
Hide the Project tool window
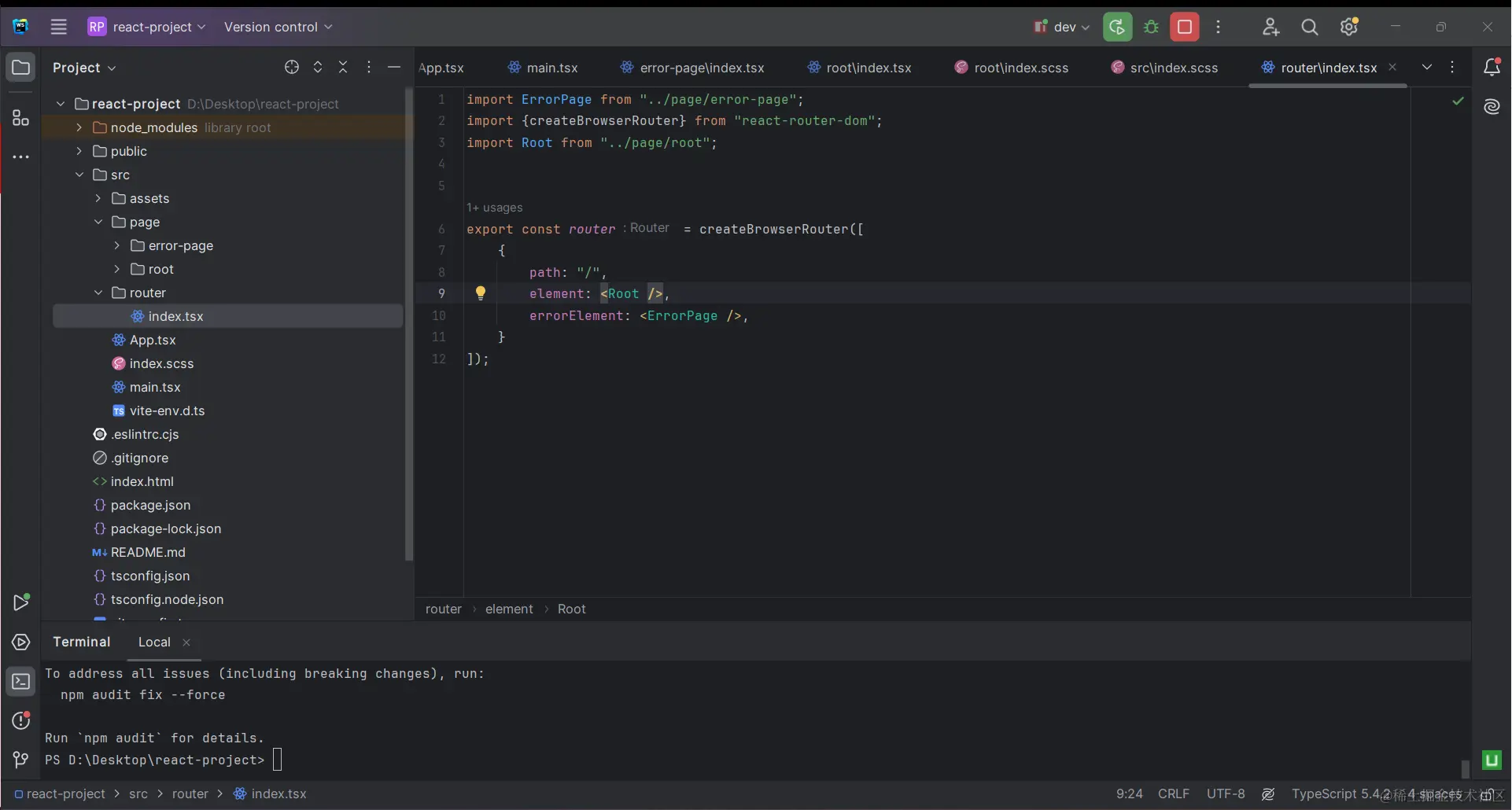(x=394, y=68)
